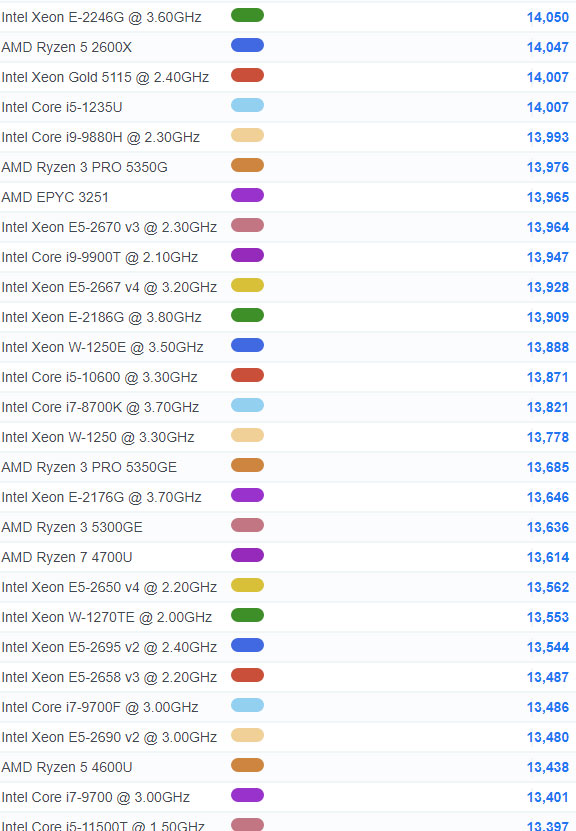The image size is (576, 831).
Task: Click red swatch beside Xeon Gold 5115
Action: [x=247, y=75]
